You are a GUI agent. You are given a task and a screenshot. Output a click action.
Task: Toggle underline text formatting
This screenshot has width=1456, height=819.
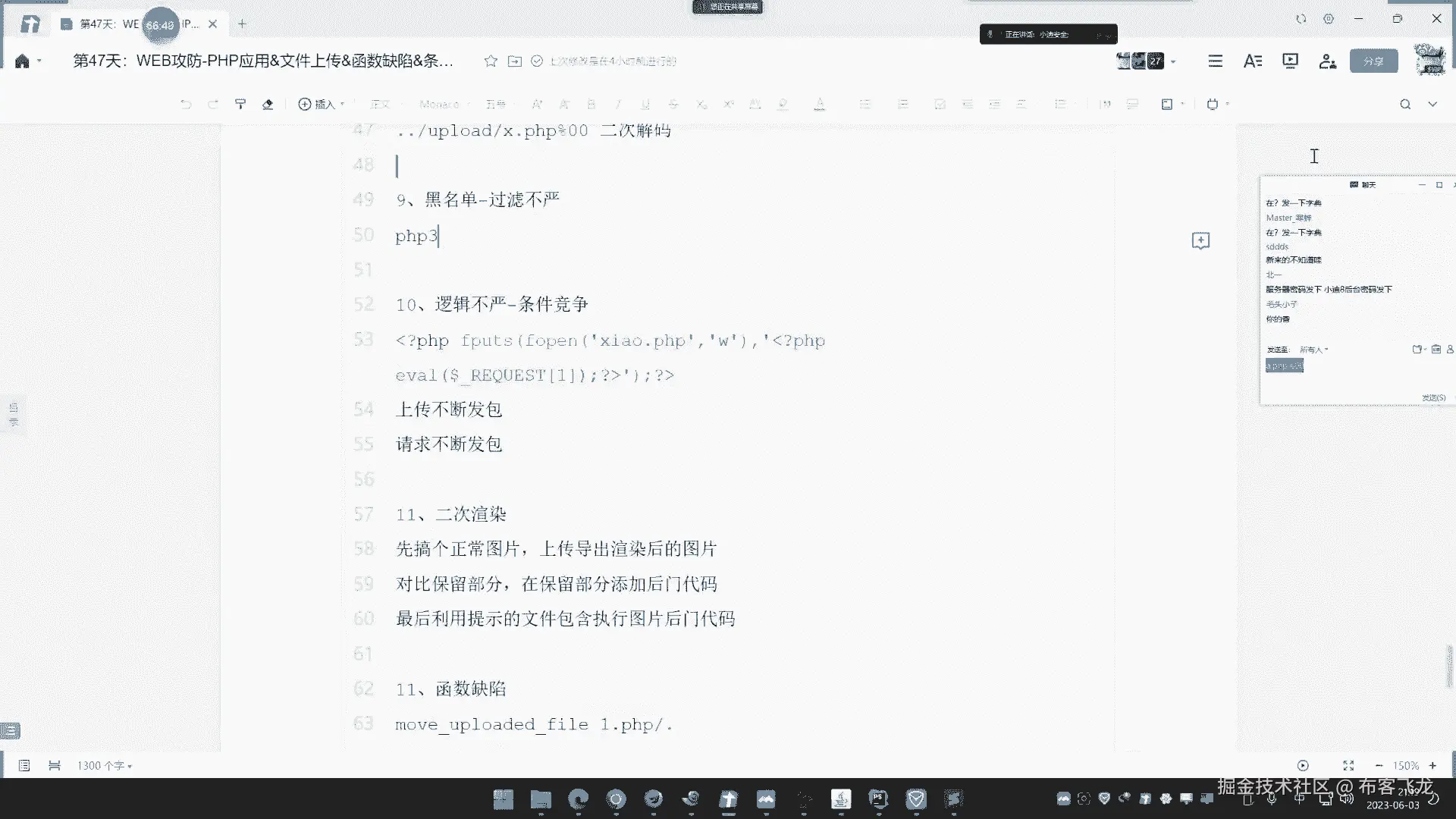coord(645,104)
